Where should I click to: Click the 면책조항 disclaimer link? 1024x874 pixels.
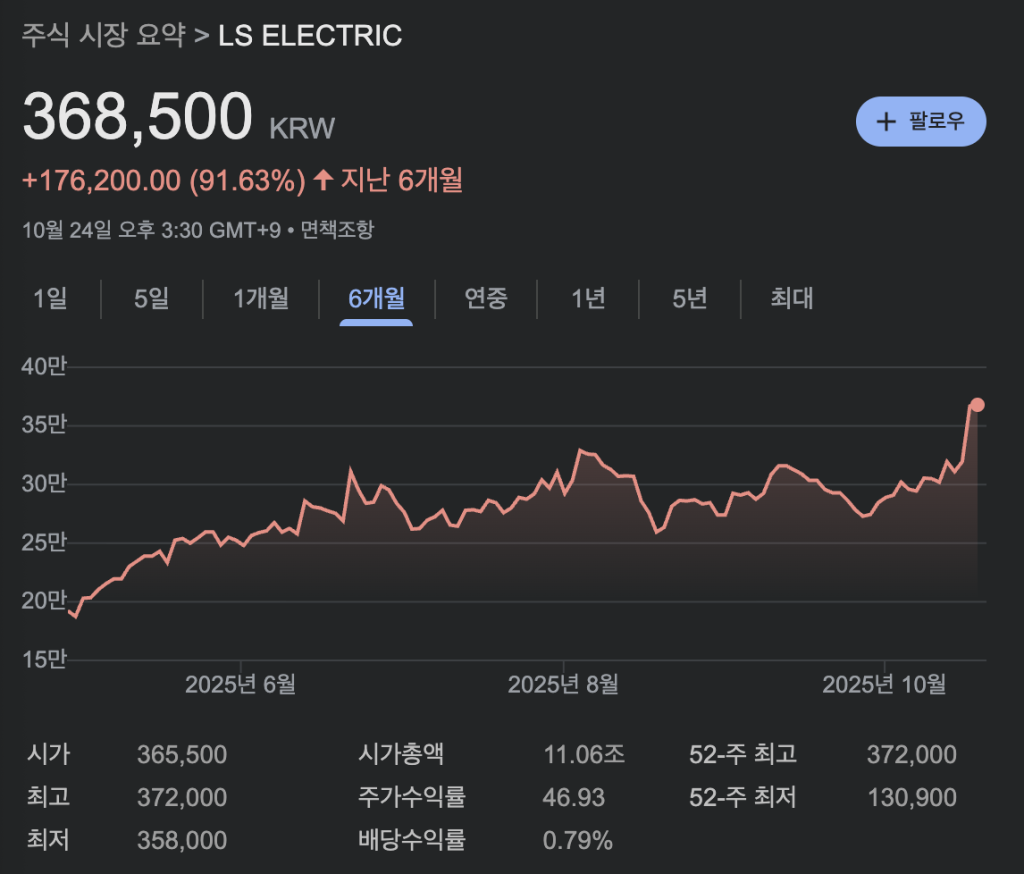click(343, 229)
